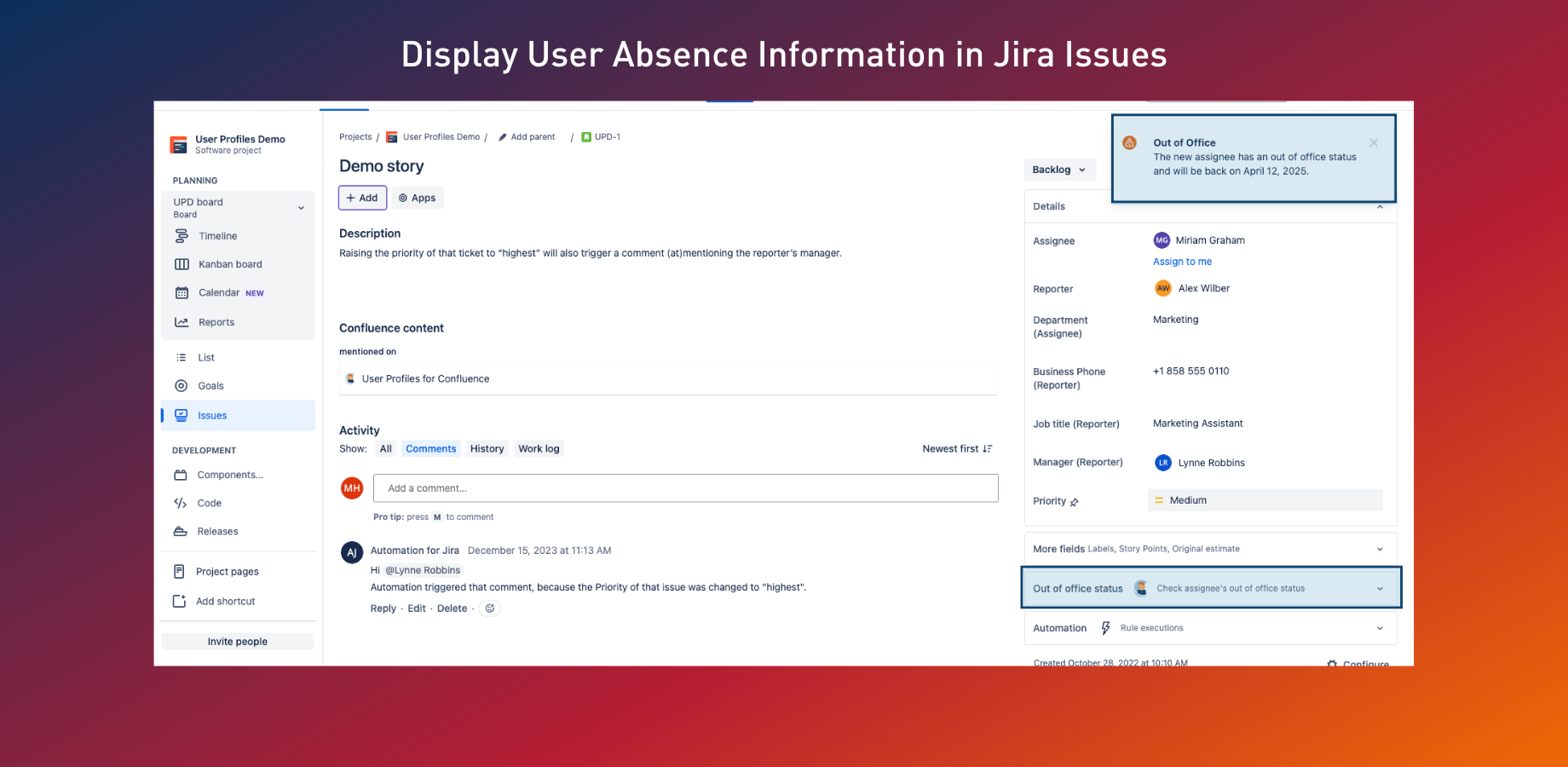Click the User Profiles for Confluence page icon

pyautogui.click(x=350, y=378)
